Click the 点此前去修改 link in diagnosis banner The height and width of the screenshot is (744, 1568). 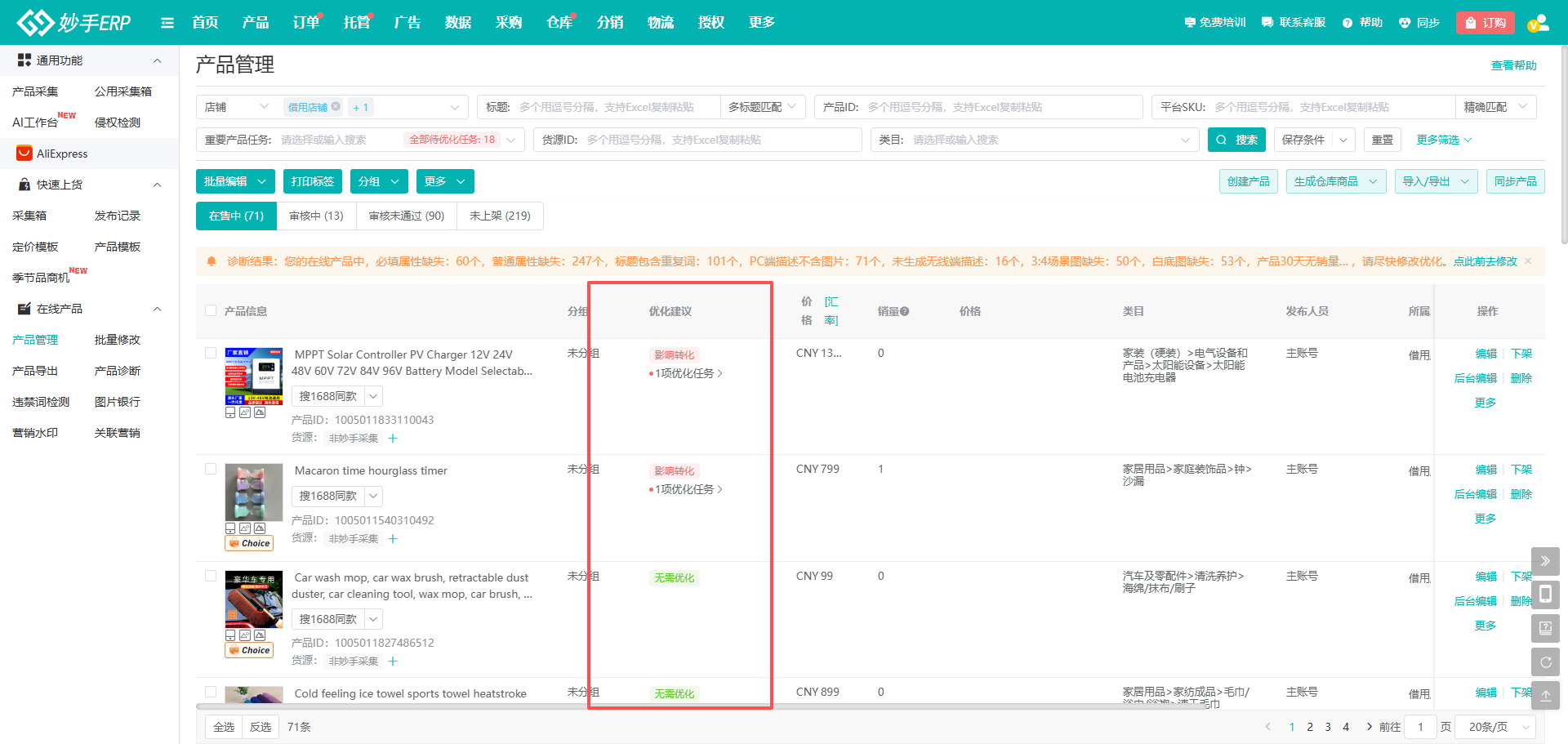coord(1485,261)
